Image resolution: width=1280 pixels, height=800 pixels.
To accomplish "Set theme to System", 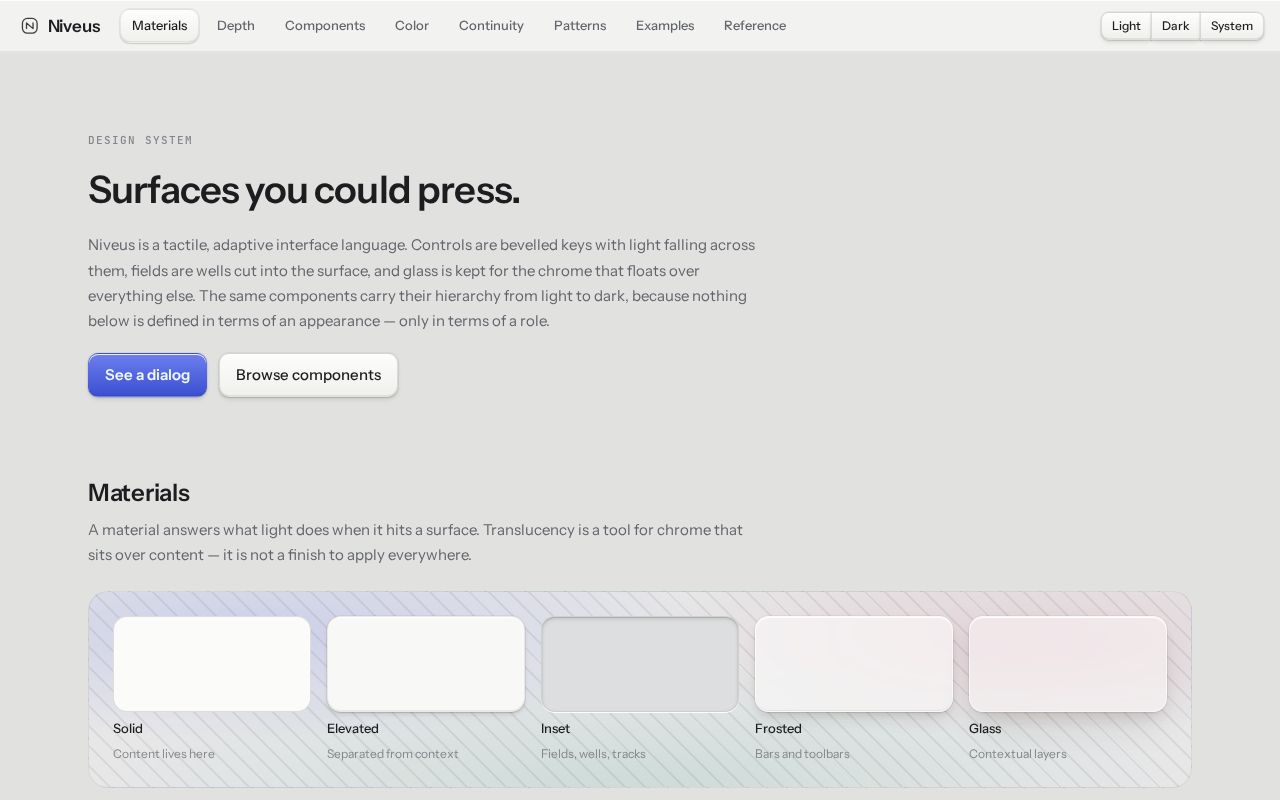I will click(1231, 26).
